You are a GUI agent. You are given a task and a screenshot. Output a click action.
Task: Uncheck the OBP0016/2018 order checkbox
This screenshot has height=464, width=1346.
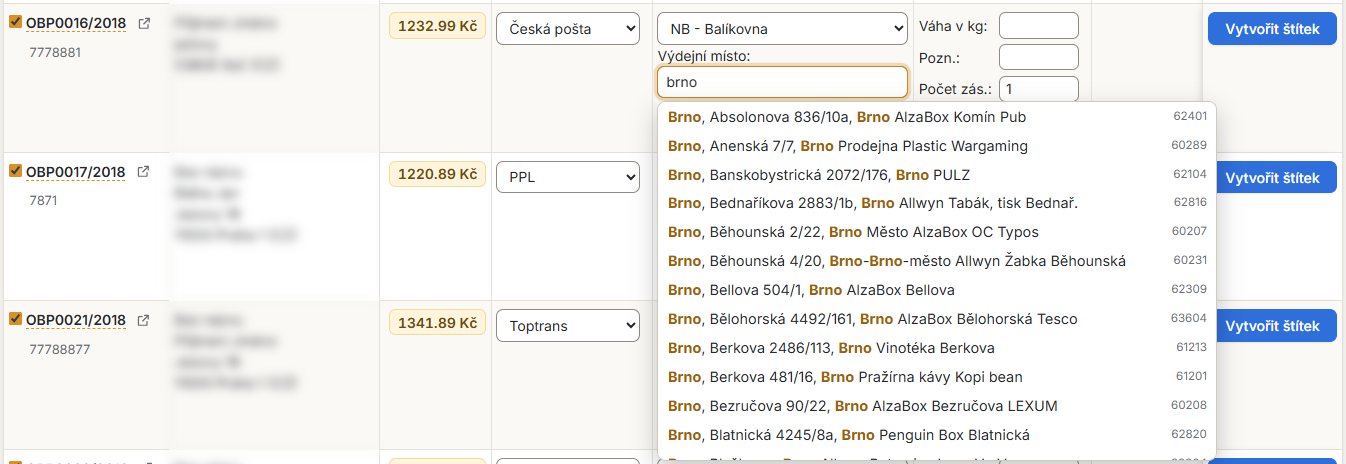click(x=15, y=23)
